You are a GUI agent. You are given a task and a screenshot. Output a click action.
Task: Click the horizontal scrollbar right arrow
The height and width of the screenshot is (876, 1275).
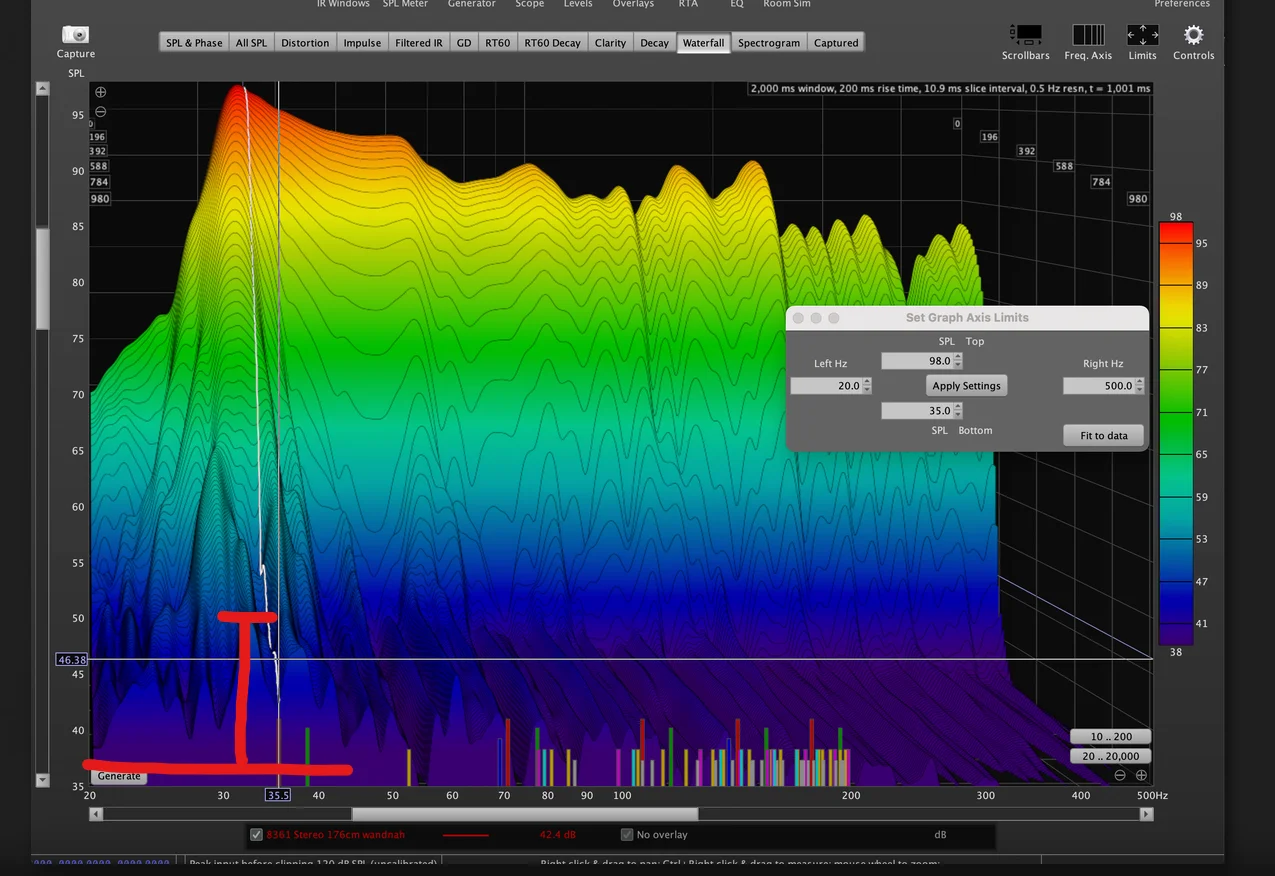[1147, 814]
